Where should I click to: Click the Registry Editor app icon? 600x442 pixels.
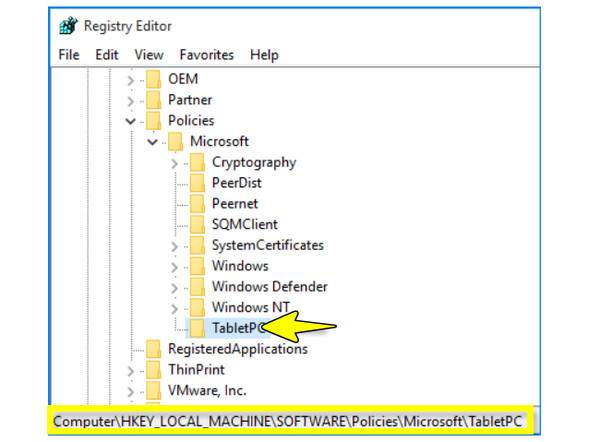point(68,26)
